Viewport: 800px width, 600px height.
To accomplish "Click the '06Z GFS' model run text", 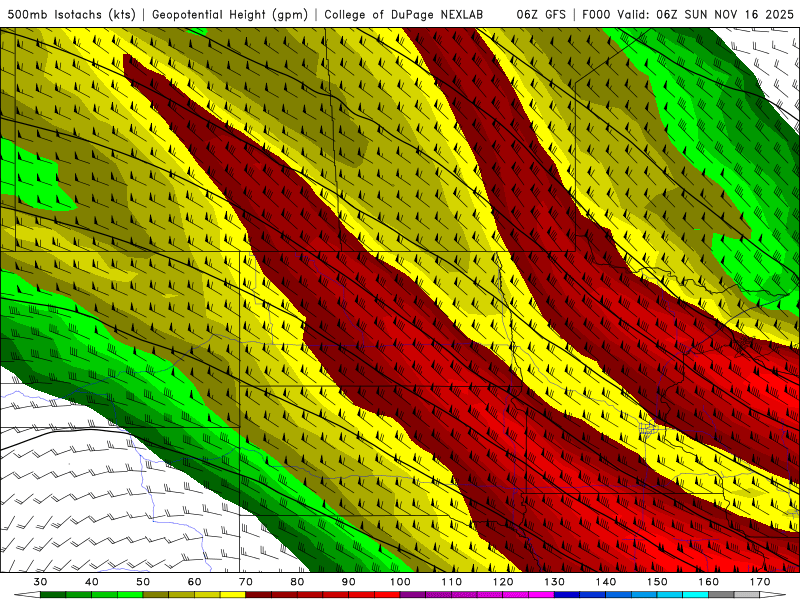I will tap(541, 15).
